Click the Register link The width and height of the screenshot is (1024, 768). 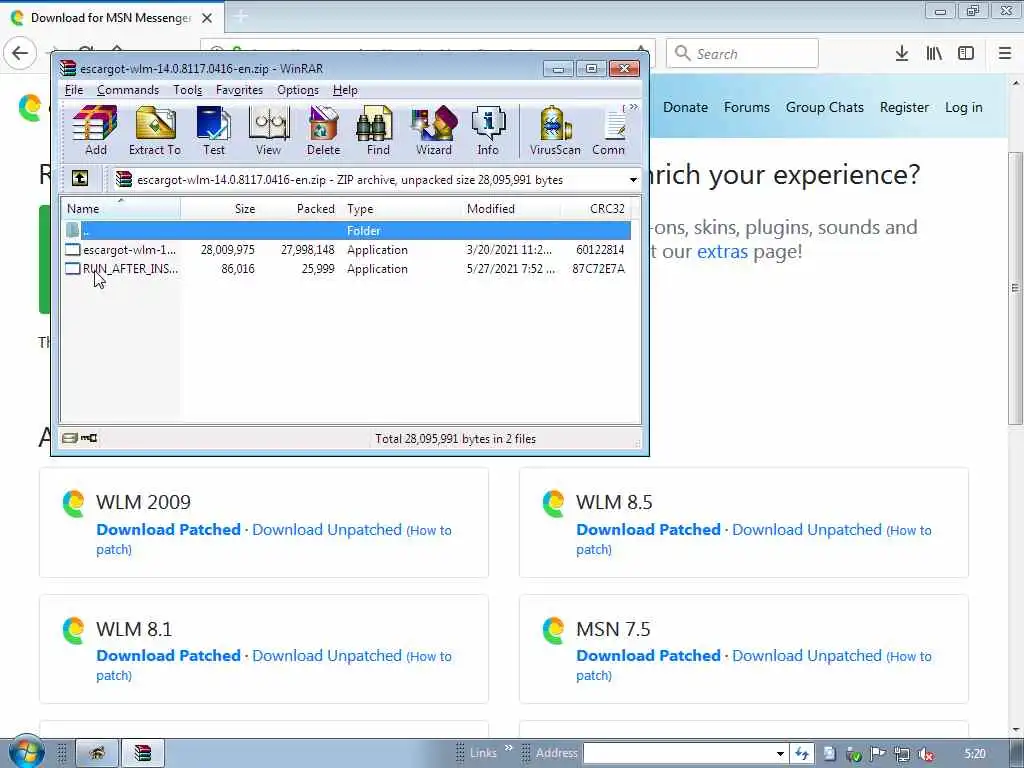click(x=904, y=107)
